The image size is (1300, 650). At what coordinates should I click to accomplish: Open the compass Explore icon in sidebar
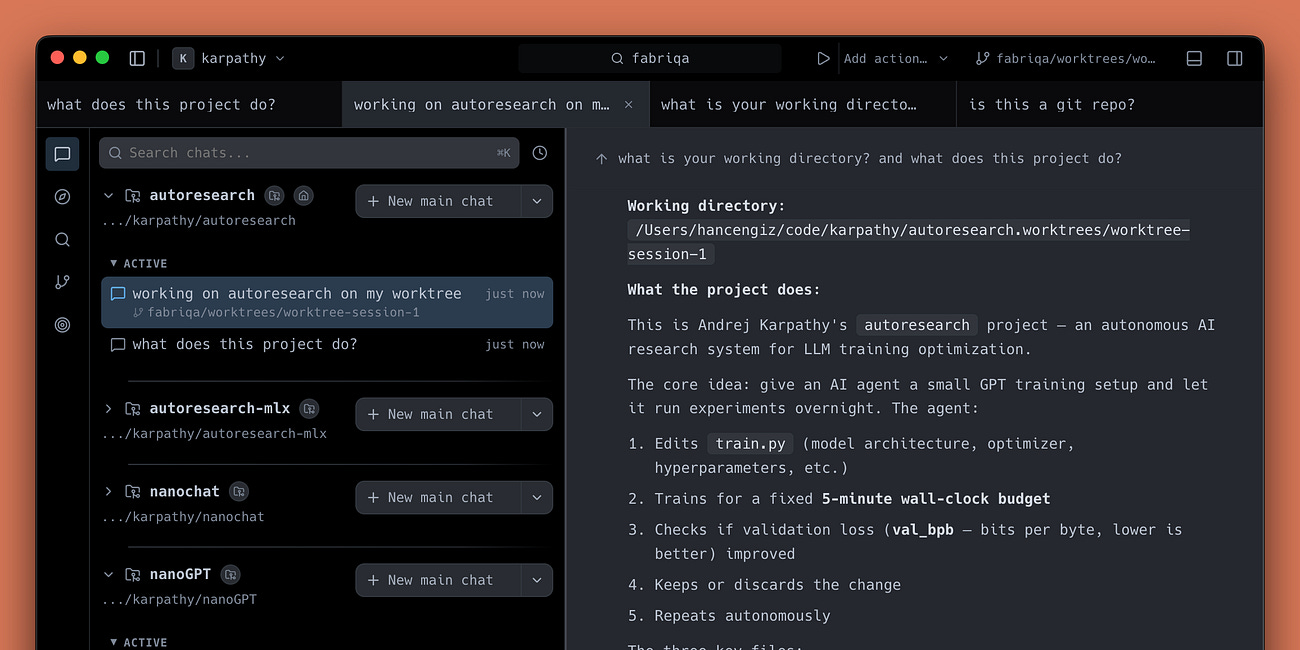[62, 197]
